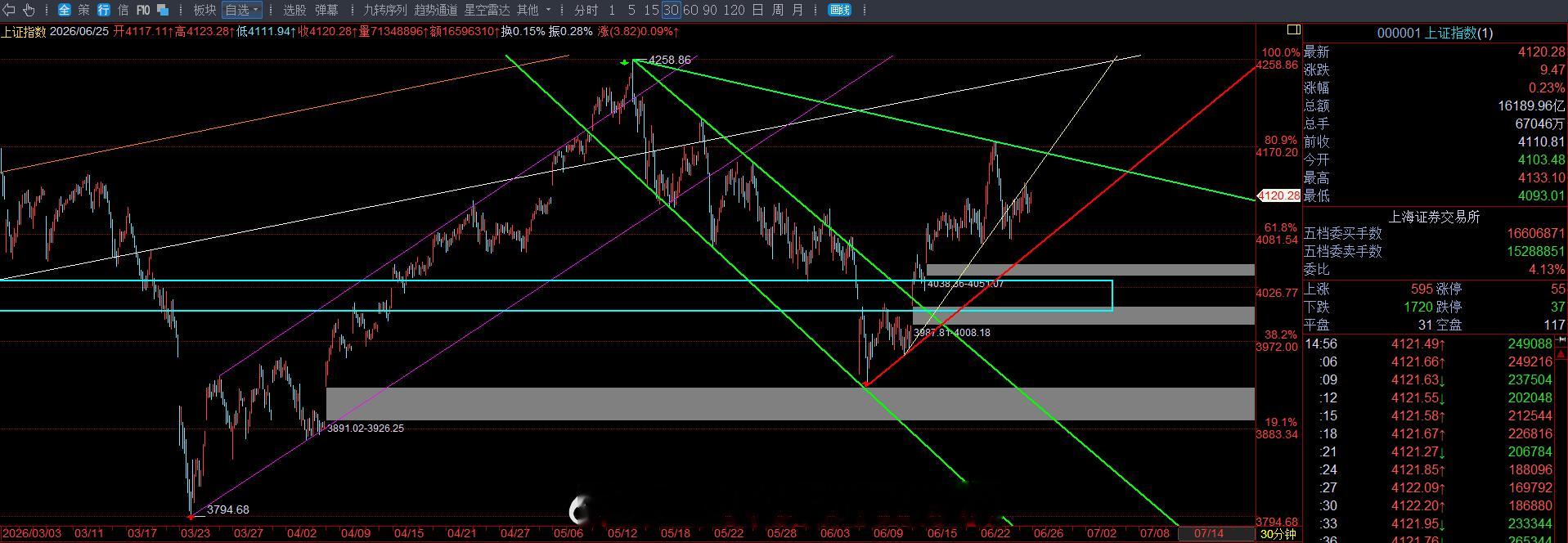1568x543 pixels.
Task: Apply the 趋势通道 indicator
Action: [x=436, y=10]
